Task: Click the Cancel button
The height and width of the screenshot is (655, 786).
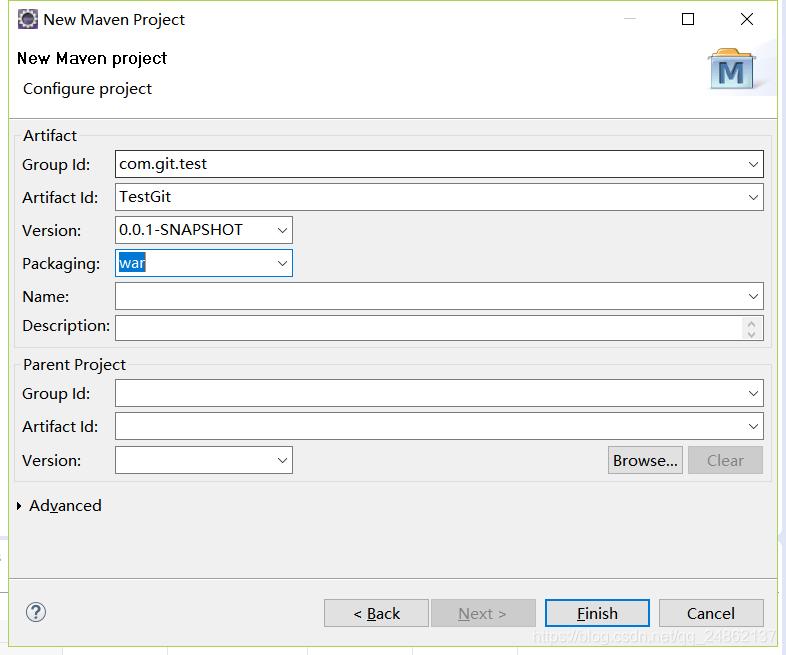Action: (x=711, y=613)
